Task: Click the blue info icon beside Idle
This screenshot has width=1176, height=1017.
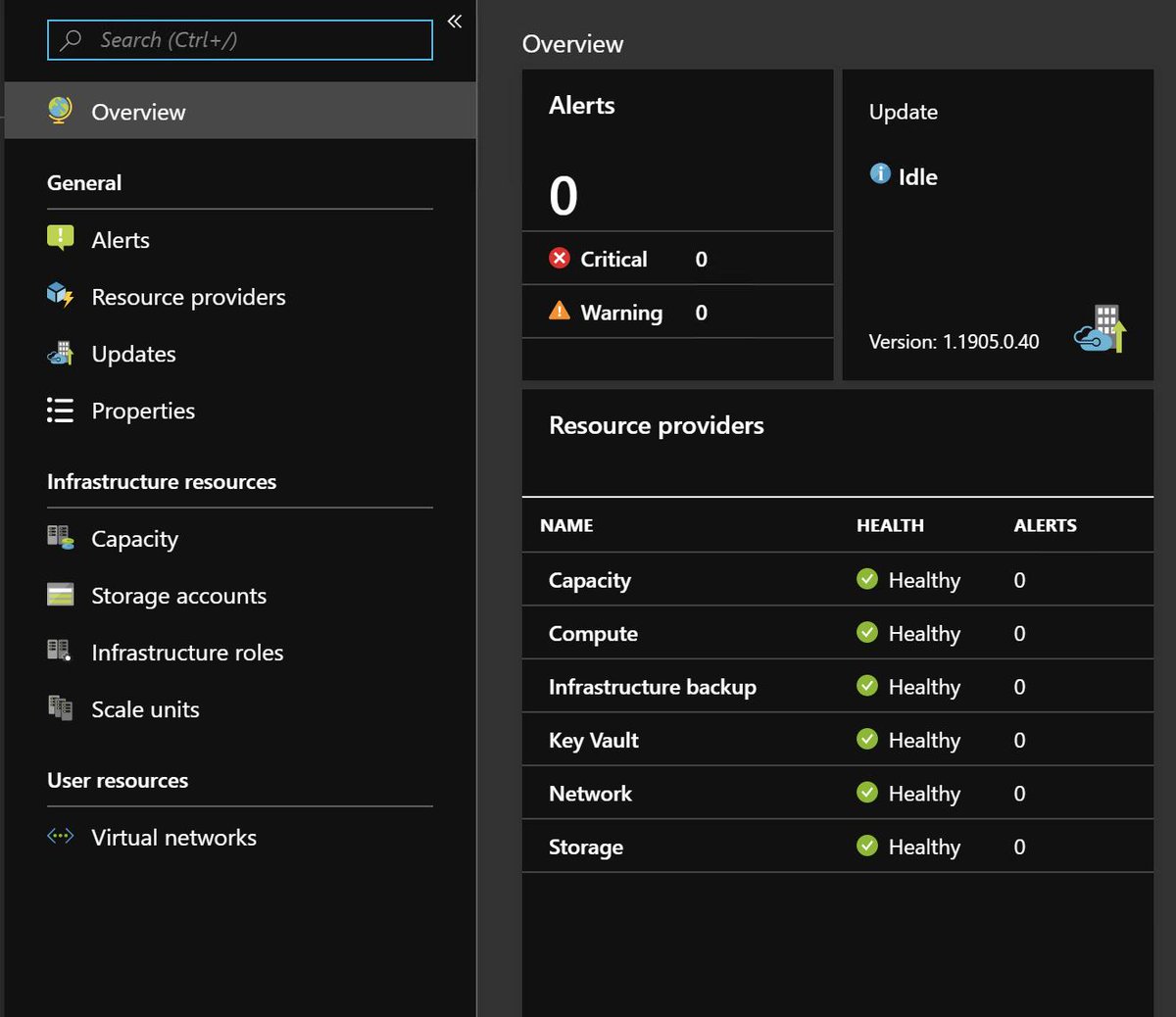Action: pyautogui.click(x=880, y=173)
